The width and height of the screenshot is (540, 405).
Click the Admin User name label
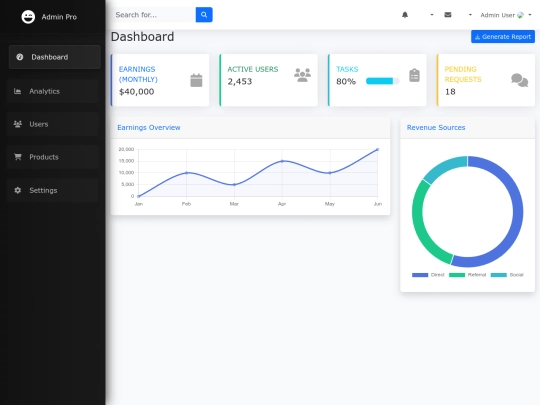click(497, 15)
